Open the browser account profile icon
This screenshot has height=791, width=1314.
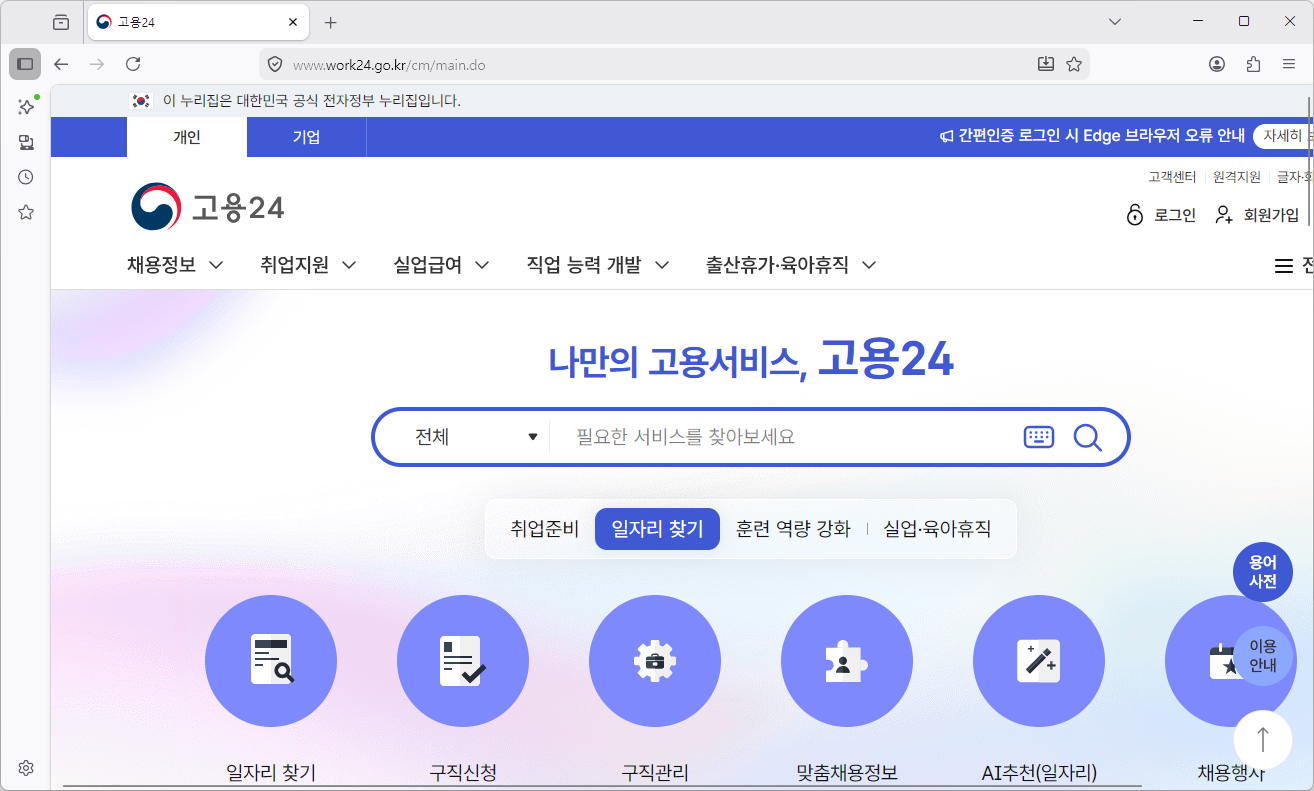pyautogui.click(x=1217, y=64)
